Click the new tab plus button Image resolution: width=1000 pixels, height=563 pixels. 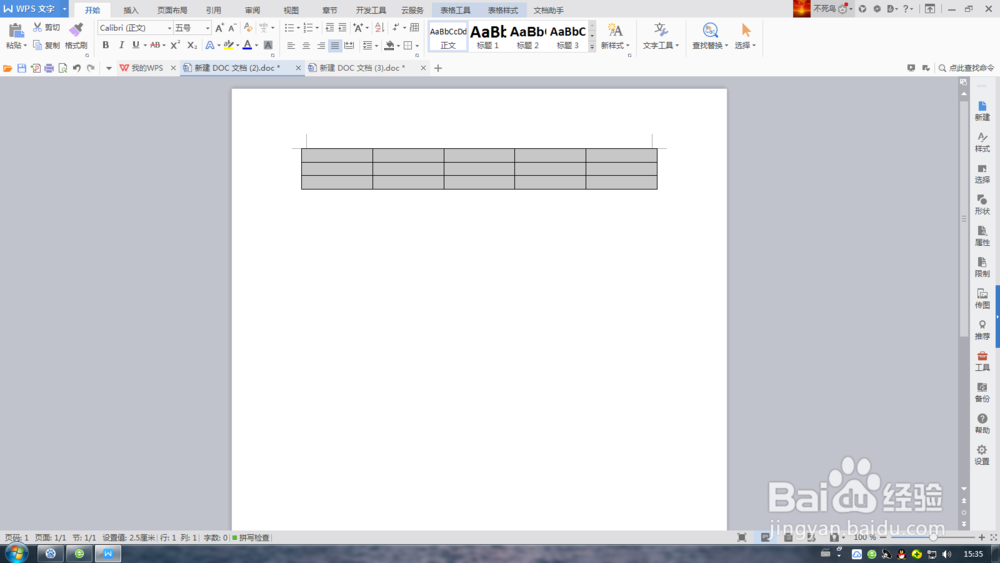pos(438,68)
